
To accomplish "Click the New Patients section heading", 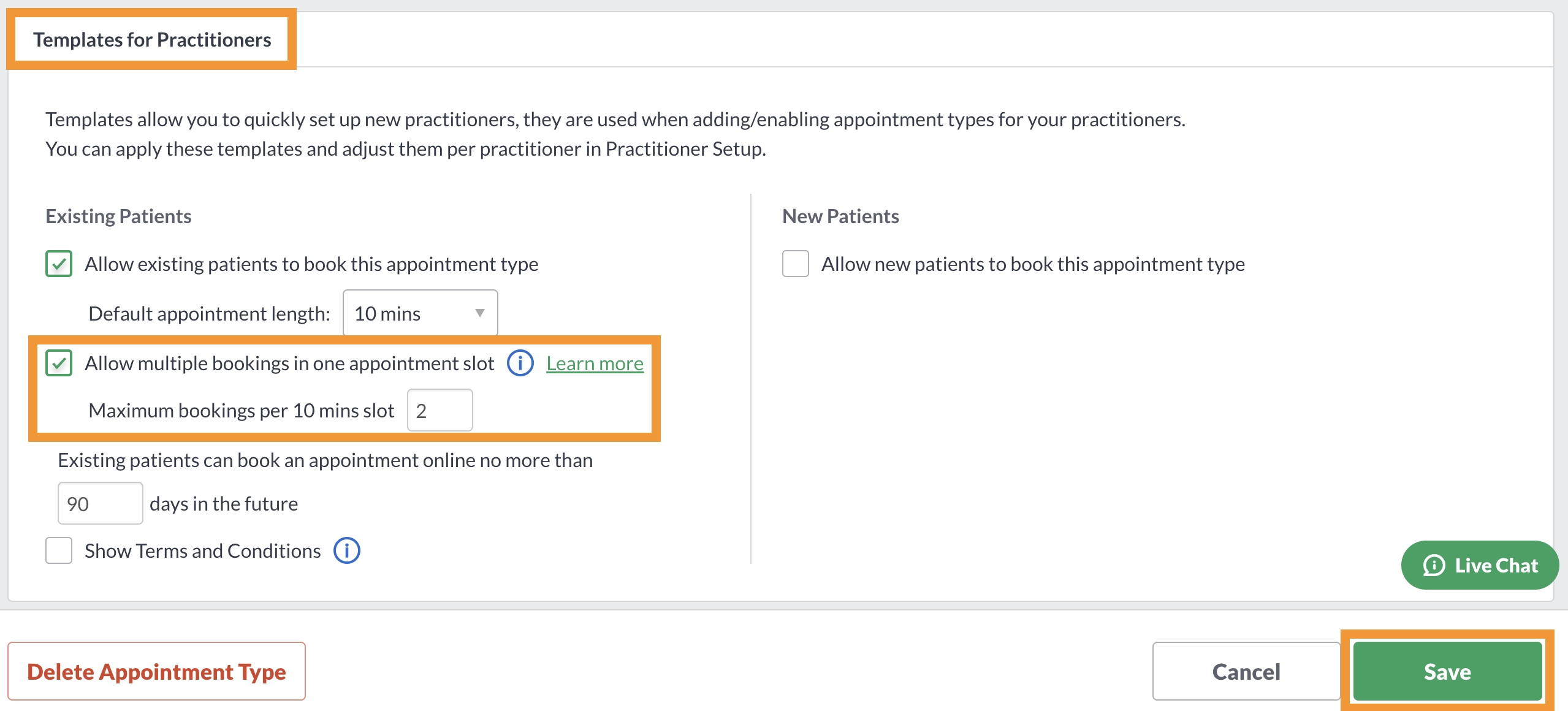I will (x=840, y=216).
